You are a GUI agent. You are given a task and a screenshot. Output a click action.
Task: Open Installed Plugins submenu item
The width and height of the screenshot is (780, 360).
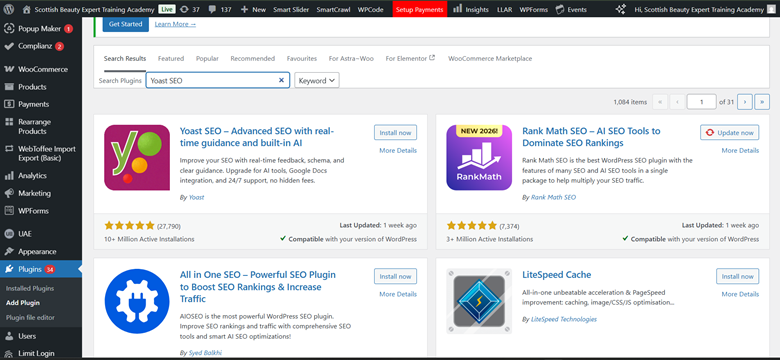pyautogui.click(x=30, y=288)
